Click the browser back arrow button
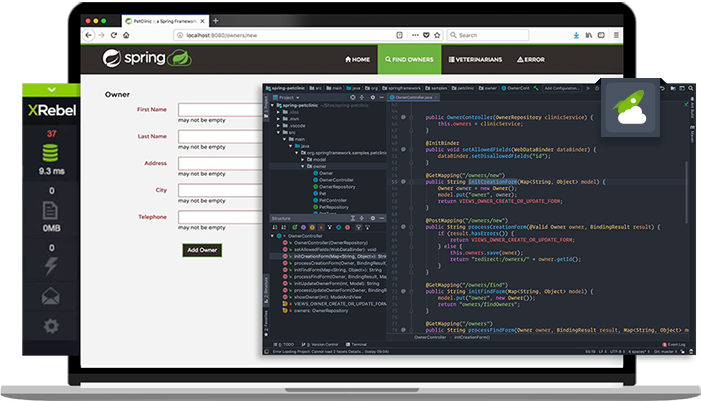Screen dimensions: 701x401 click(89, 35)
